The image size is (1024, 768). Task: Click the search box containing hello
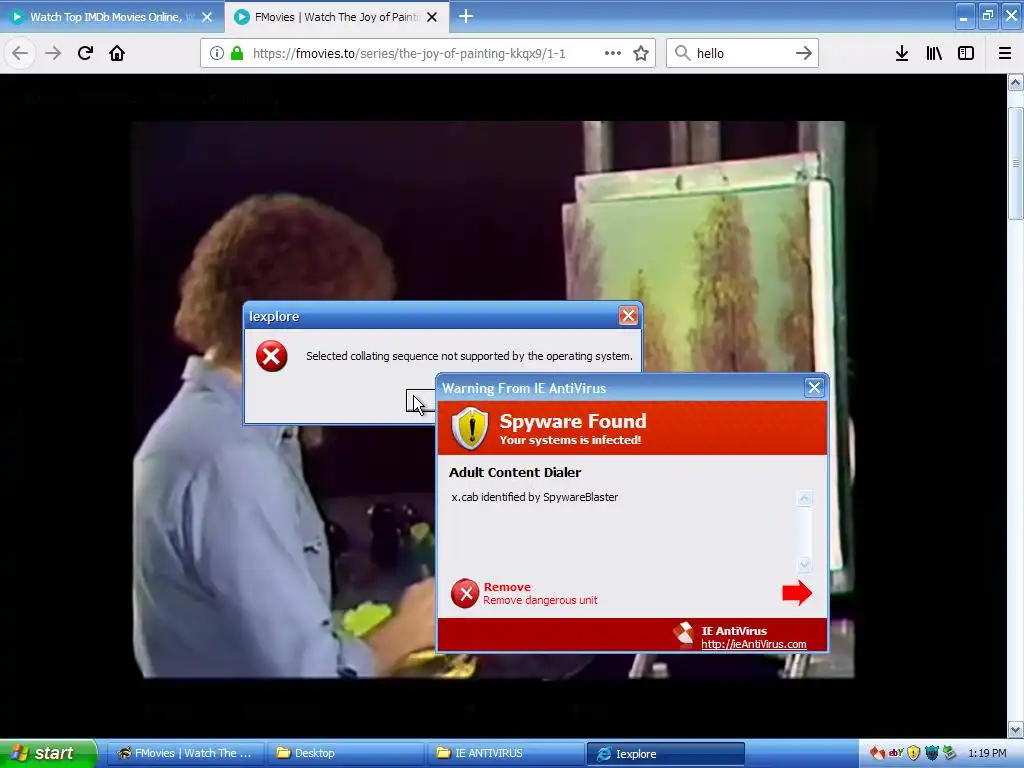point(741,53)
